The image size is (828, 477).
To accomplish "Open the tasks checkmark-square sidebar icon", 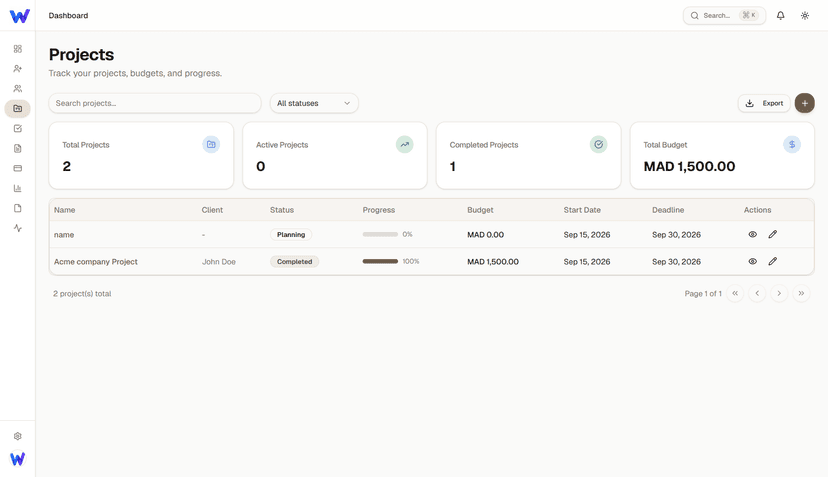I will click(17, 128).
